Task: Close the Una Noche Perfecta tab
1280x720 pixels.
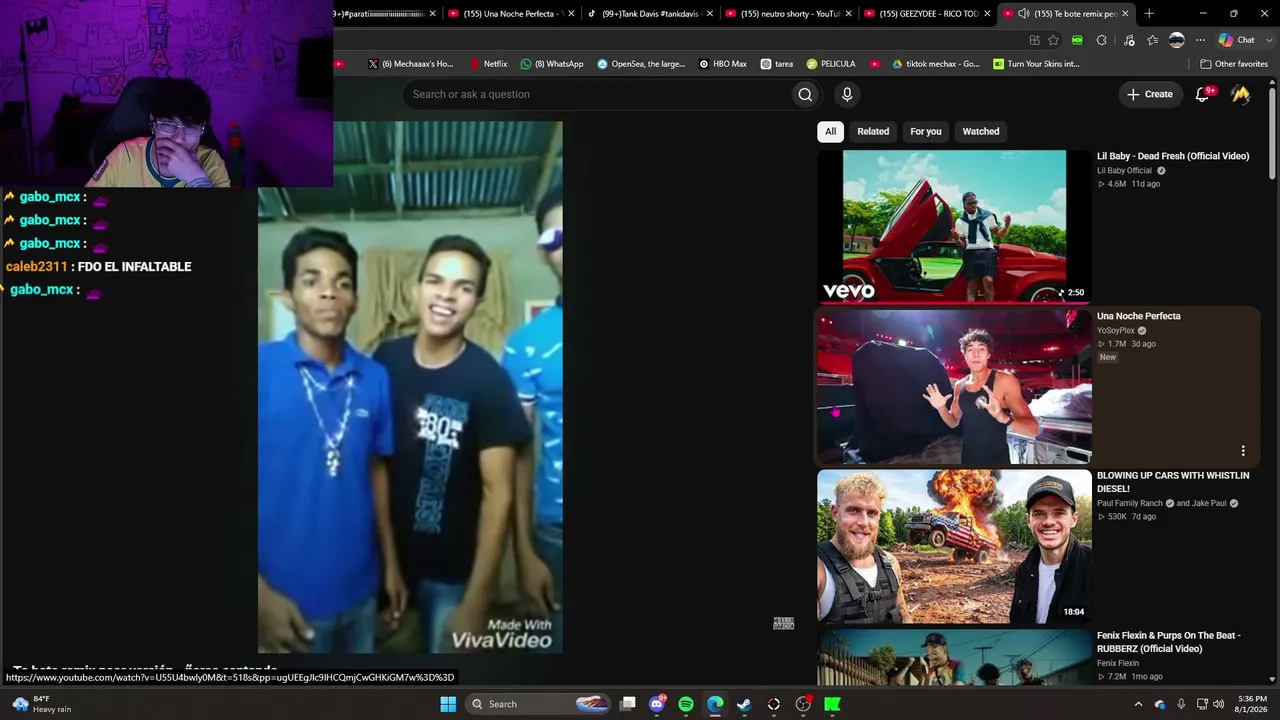Action: (x=571, y=13)
